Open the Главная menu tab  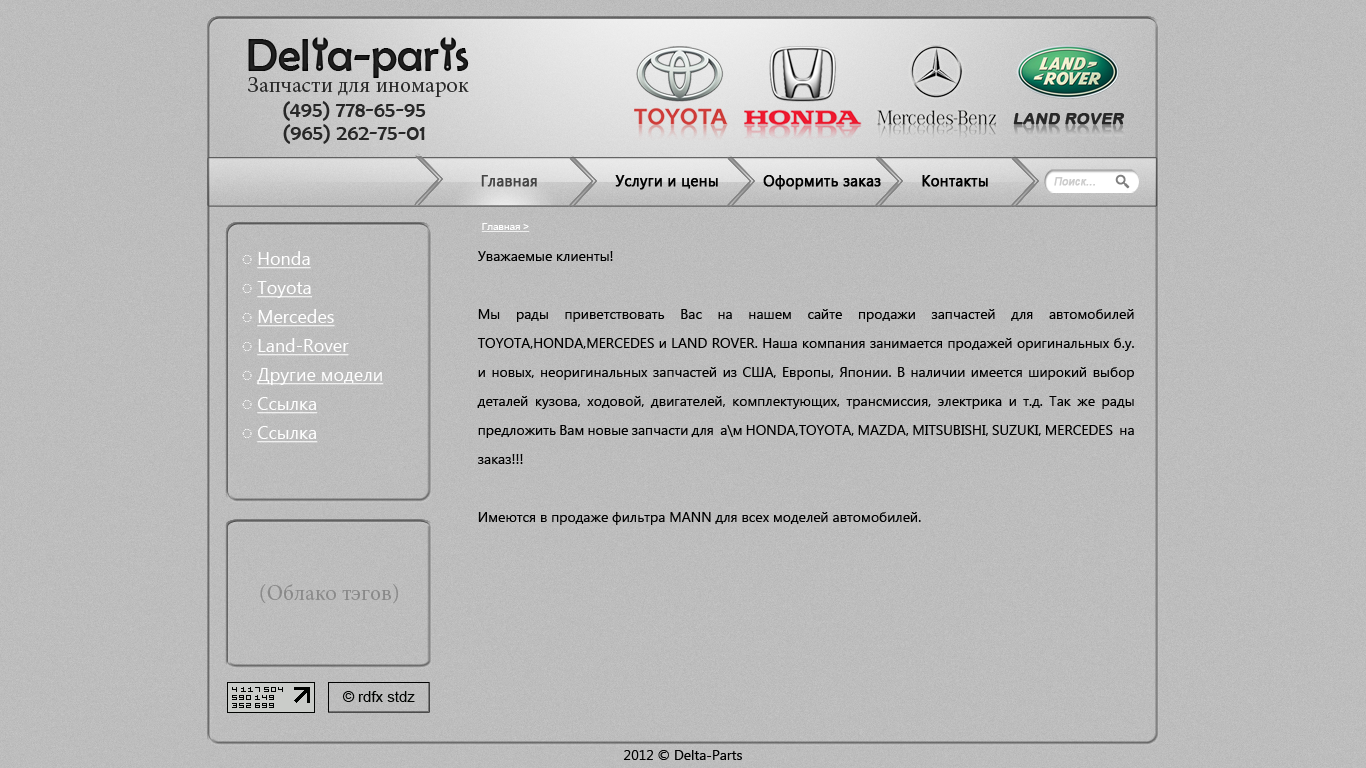coord(509,181)
